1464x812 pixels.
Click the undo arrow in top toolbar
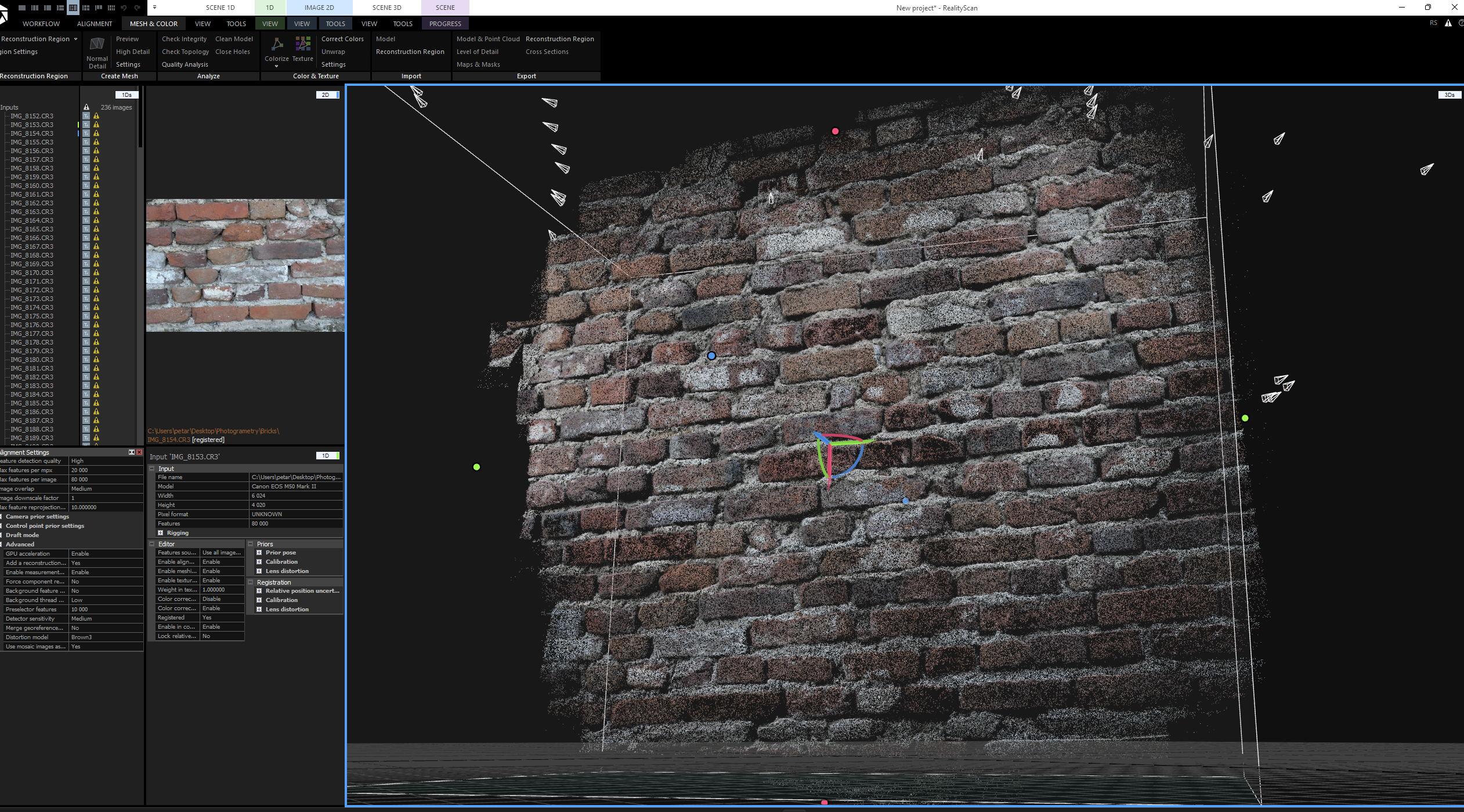tap(124, 8)
